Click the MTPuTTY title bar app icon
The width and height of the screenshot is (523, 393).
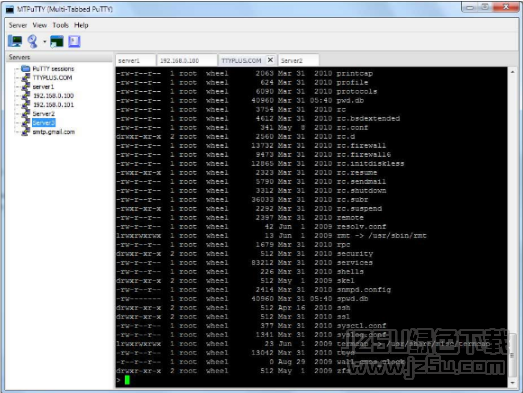10,9
